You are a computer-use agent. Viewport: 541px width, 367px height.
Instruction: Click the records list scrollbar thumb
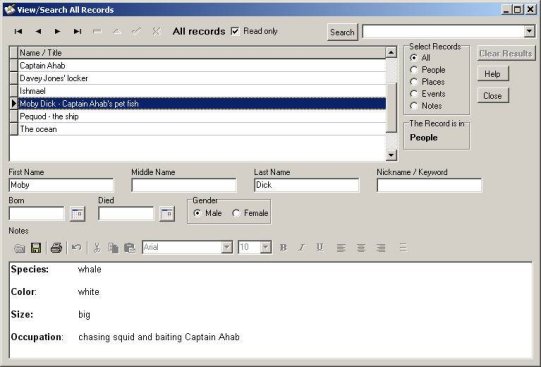pyautogui.click(x=391, y=107)
